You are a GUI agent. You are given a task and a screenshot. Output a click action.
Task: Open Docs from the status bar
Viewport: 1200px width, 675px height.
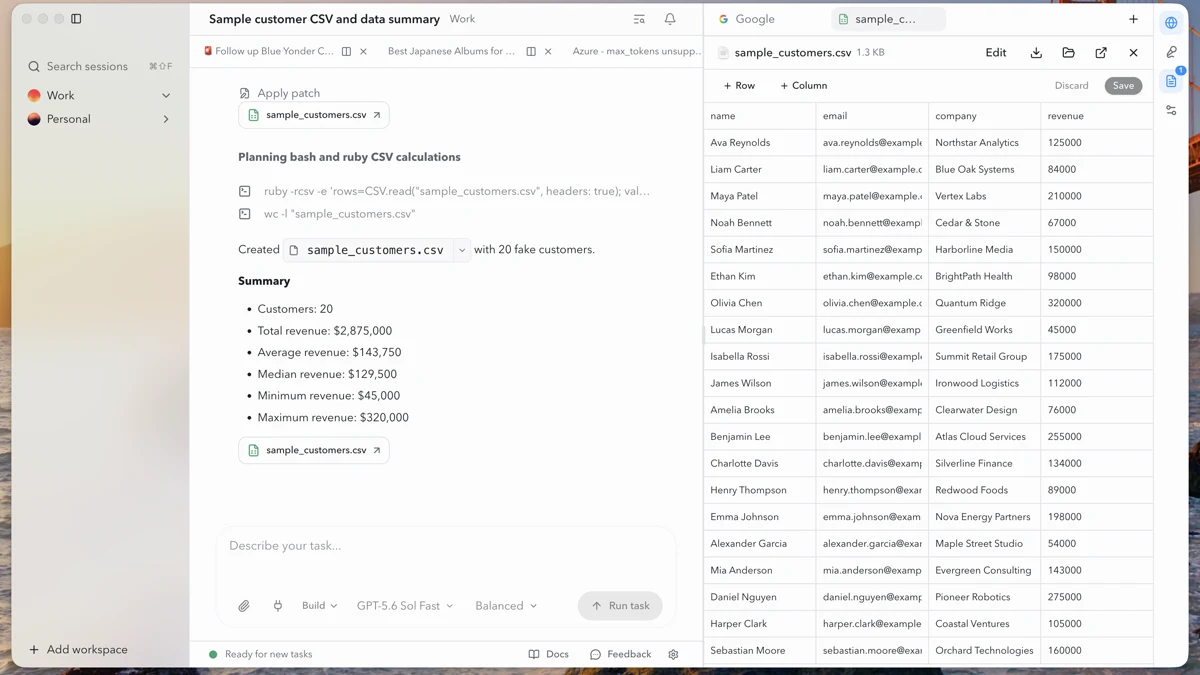549,654
